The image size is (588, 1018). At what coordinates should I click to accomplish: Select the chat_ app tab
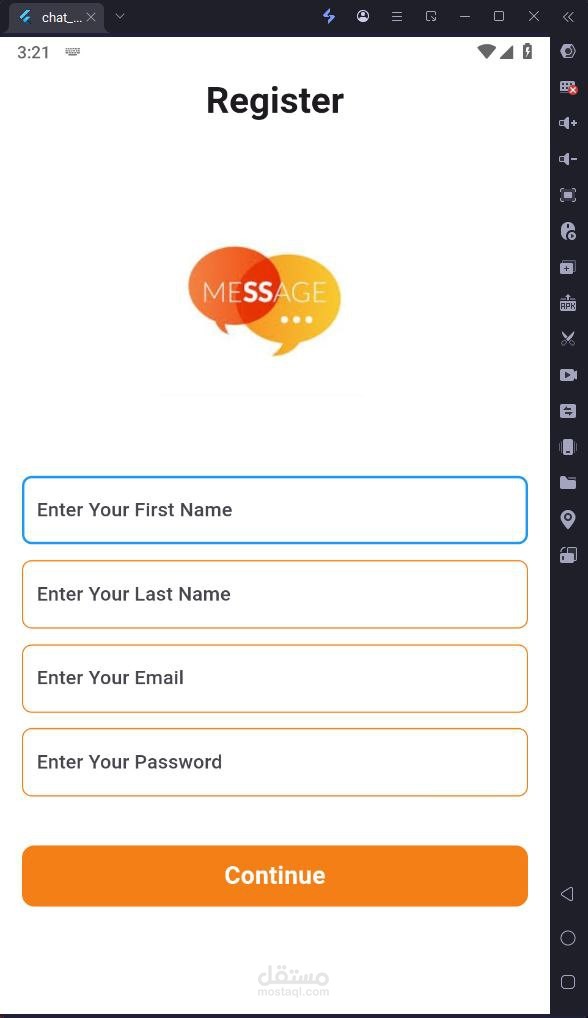point(57,17)
